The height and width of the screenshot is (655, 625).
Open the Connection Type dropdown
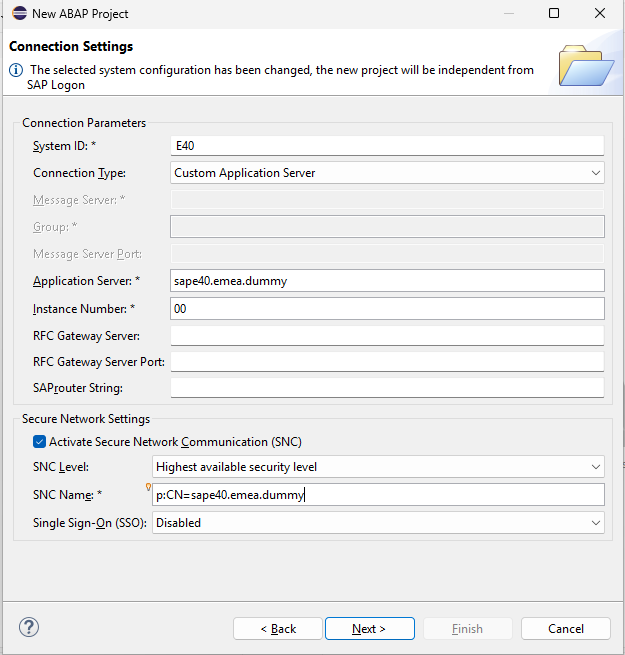click(x=387, y=173)
